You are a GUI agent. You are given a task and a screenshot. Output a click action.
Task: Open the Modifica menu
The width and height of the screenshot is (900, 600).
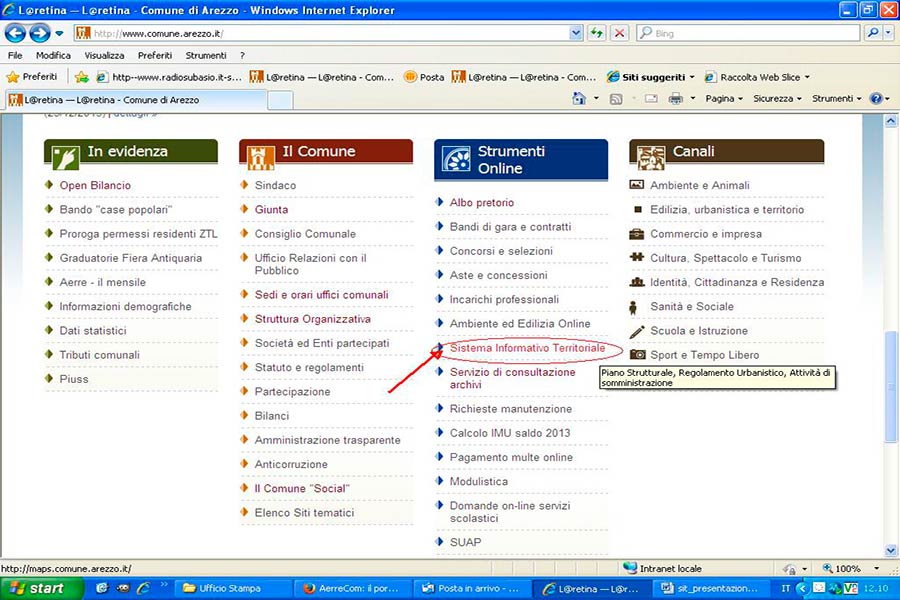tap(53, 55)
